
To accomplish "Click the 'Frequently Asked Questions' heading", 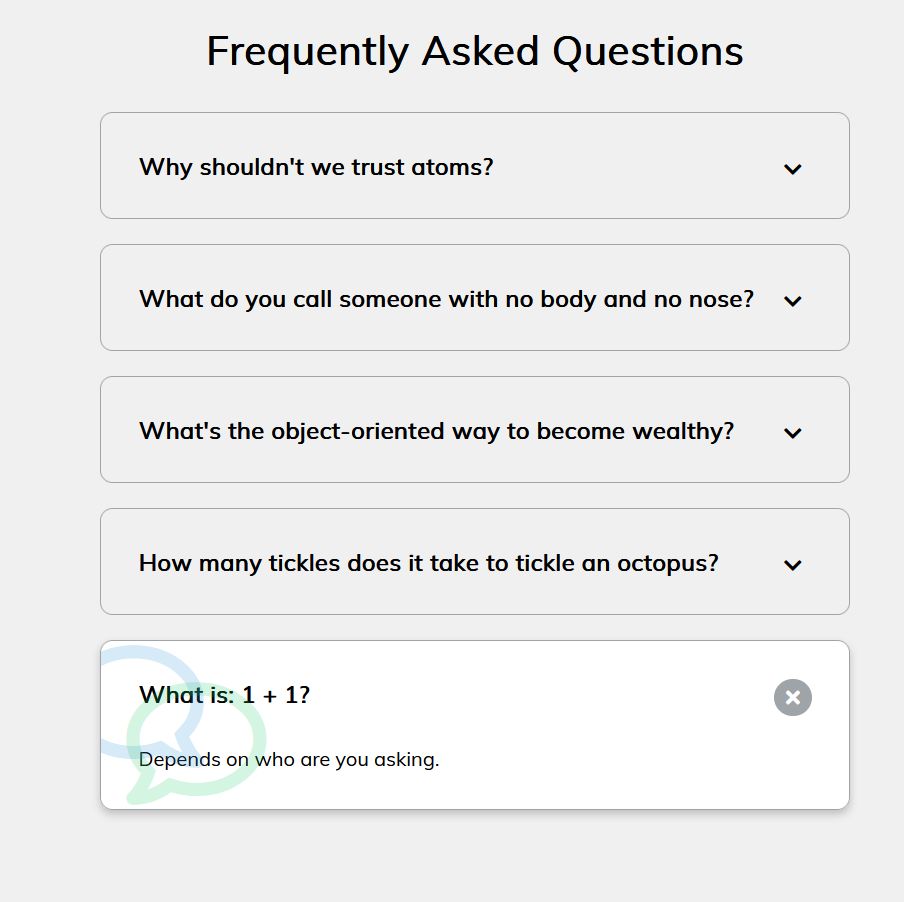I will (474, 50).
